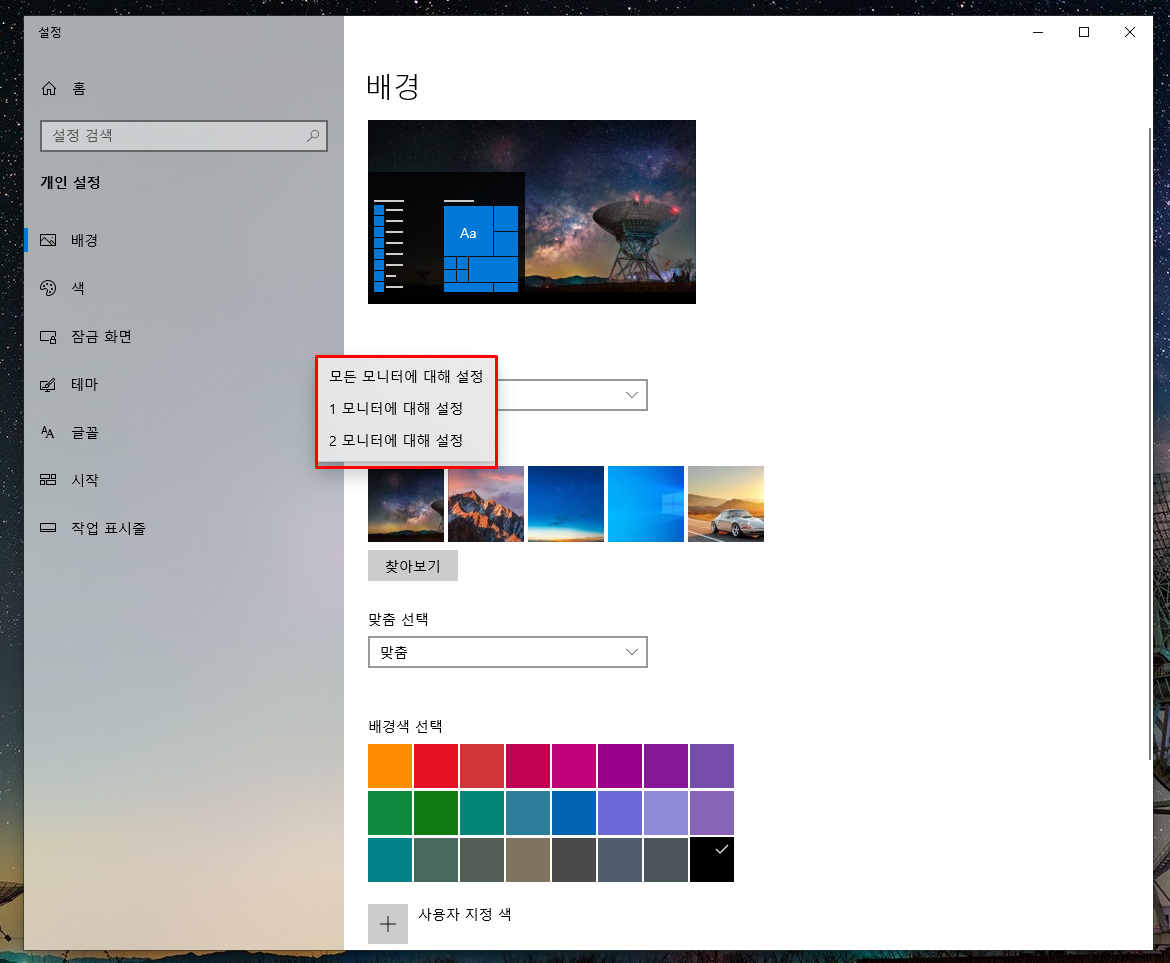The width and height of the screenshot is (1170, 963).
Task: Open the 시작 settings page
Action: (84, 480)
